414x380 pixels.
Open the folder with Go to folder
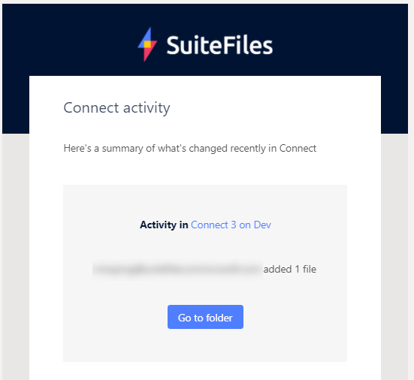[205, 317]
